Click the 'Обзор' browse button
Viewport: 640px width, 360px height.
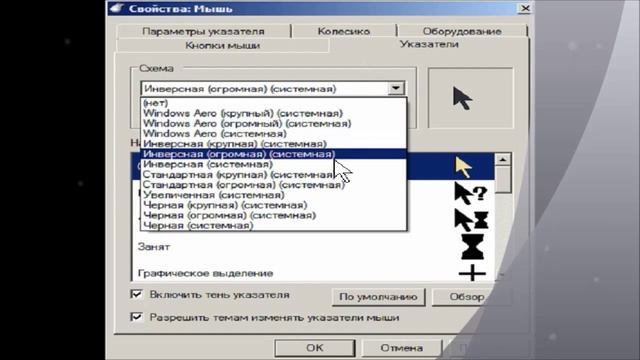coord(467,297)
